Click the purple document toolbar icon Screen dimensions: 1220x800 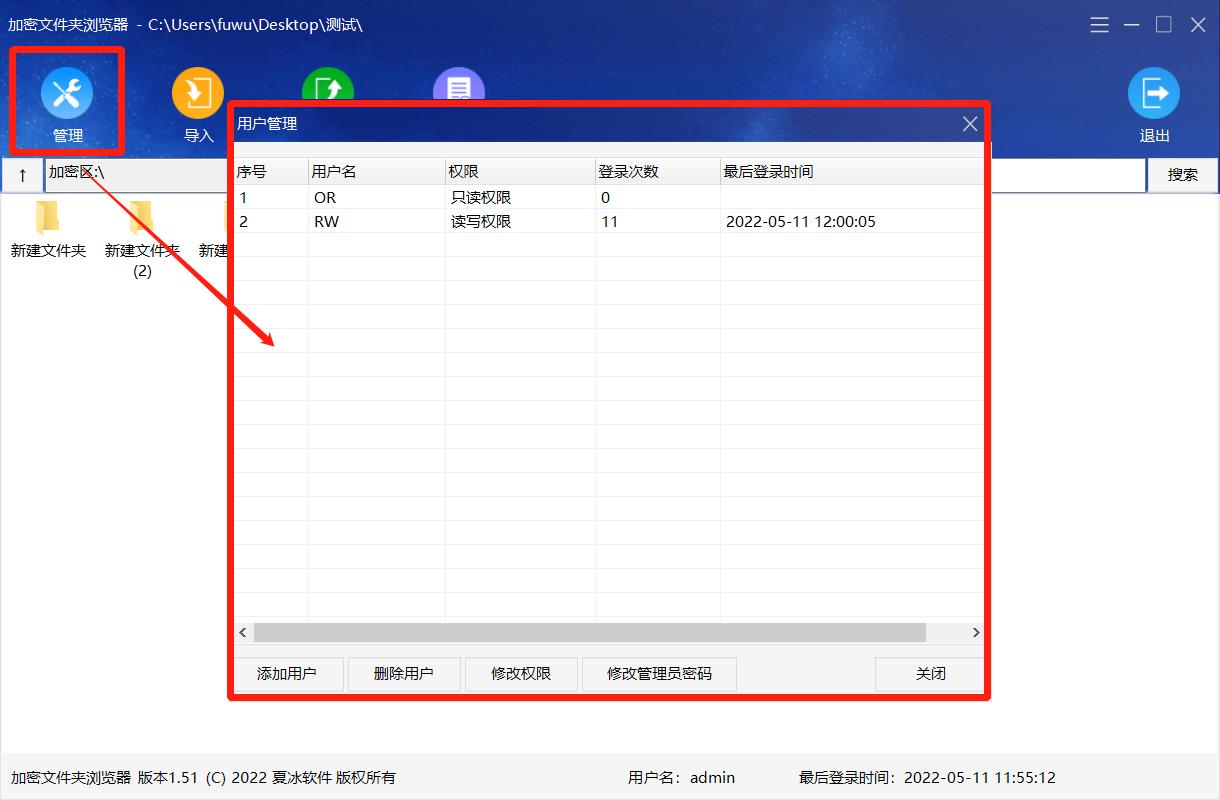pyautogui.click(x=459, y=90)
